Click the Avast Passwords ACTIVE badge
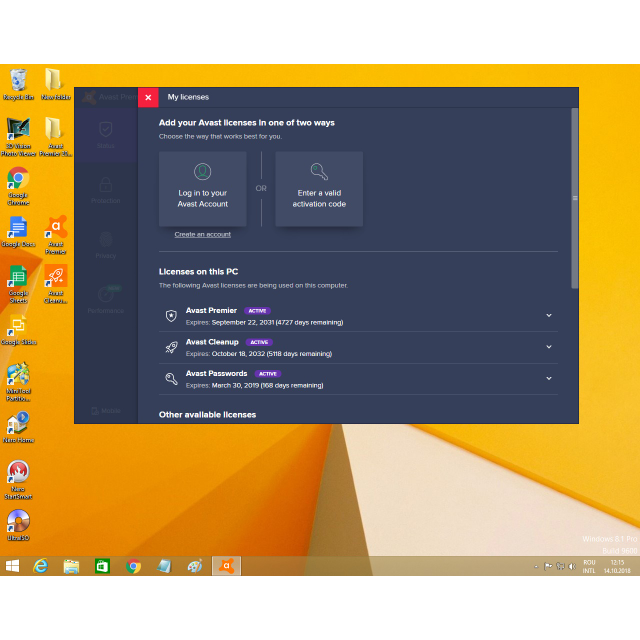Image resolution: width=640 pixels, height=640 pixels. click(x=268, y=374)
